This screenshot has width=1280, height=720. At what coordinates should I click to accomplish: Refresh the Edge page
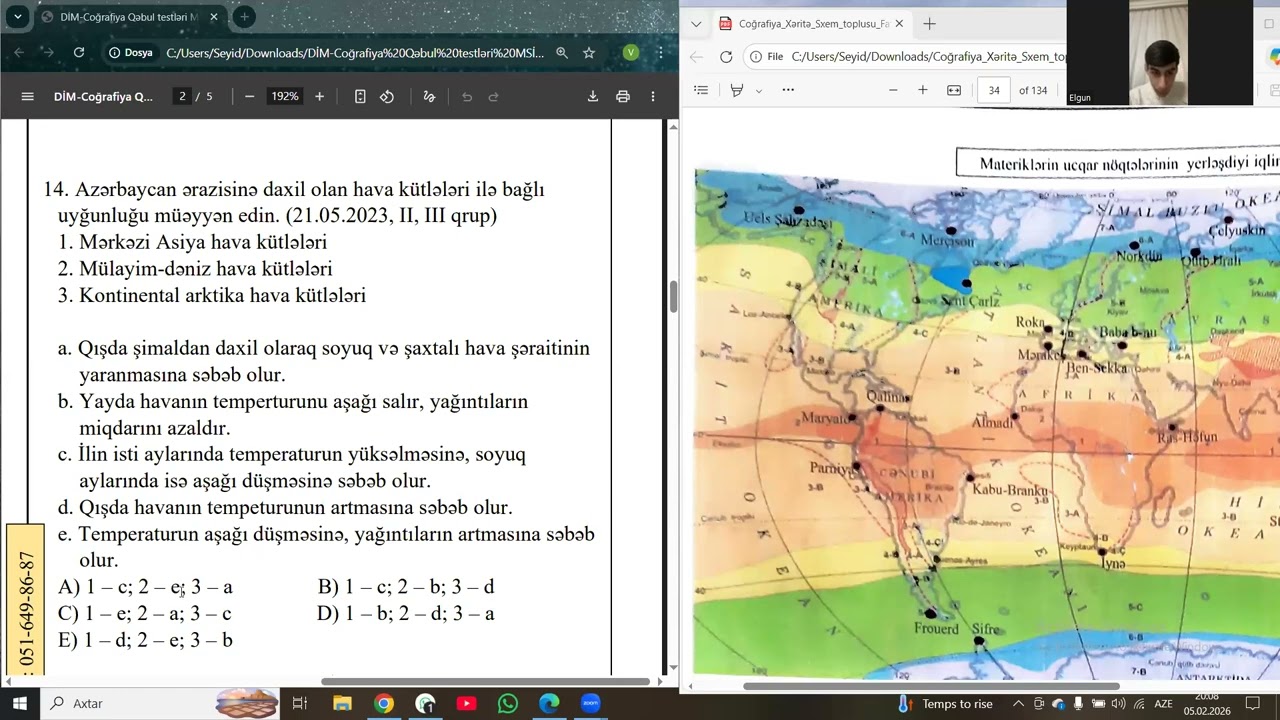click(x=726, y=57)
